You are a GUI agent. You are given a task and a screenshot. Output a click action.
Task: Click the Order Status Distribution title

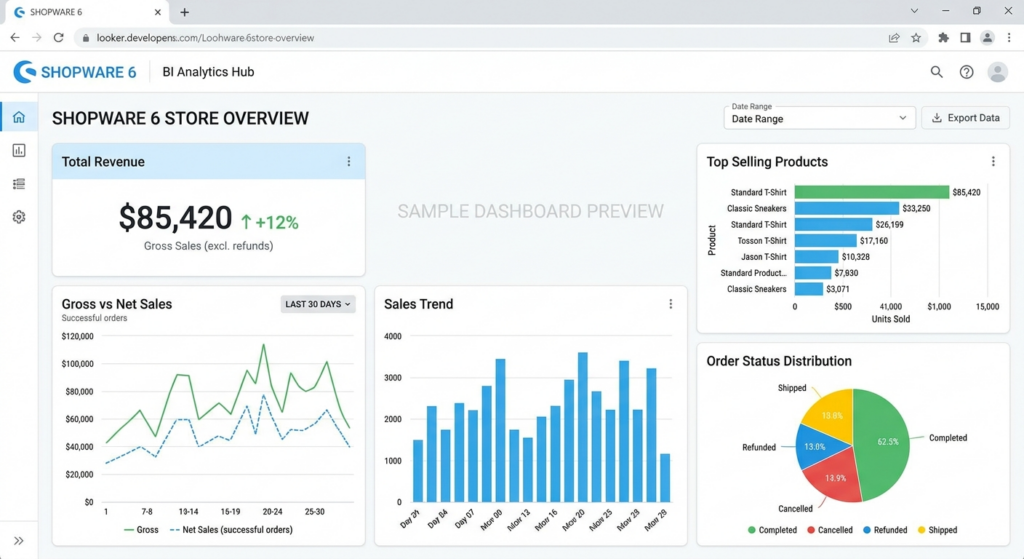click(779, 361)
